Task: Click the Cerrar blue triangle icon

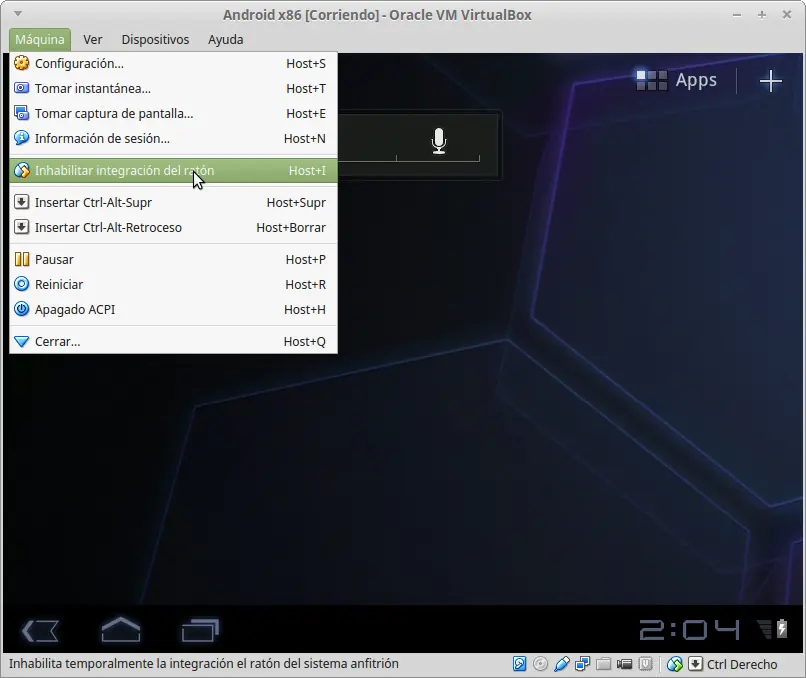Action: coord(22,341)
